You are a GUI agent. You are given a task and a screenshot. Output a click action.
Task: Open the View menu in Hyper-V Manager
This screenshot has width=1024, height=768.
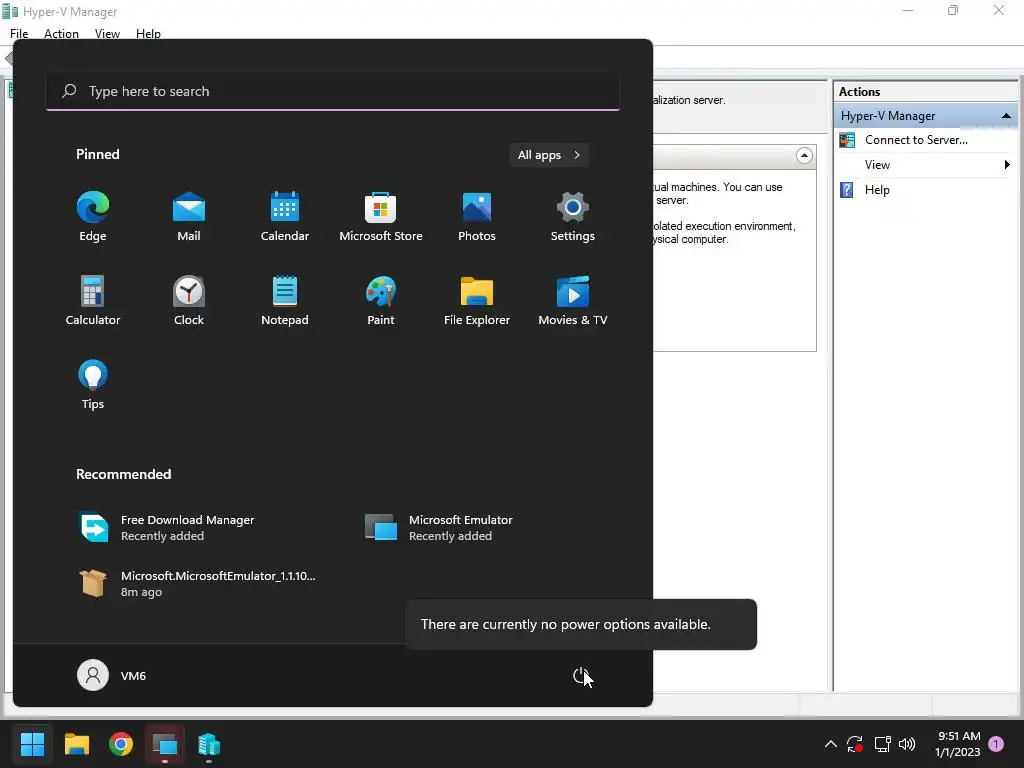point(107,33)
